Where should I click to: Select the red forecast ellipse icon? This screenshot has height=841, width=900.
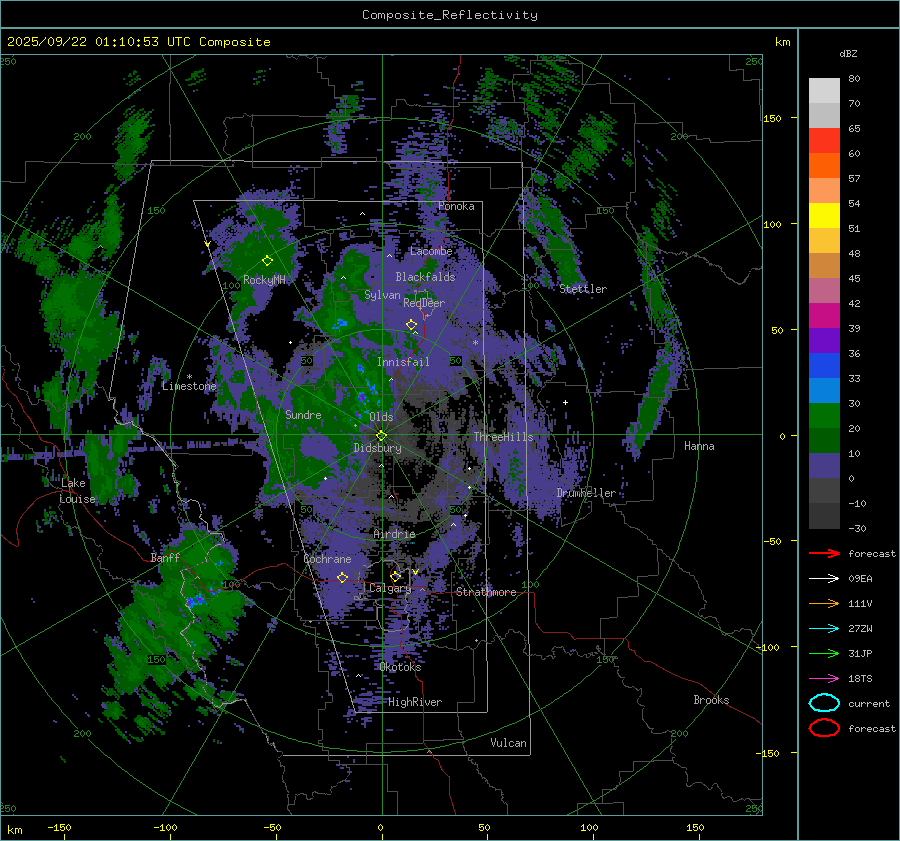pos(823,728)
